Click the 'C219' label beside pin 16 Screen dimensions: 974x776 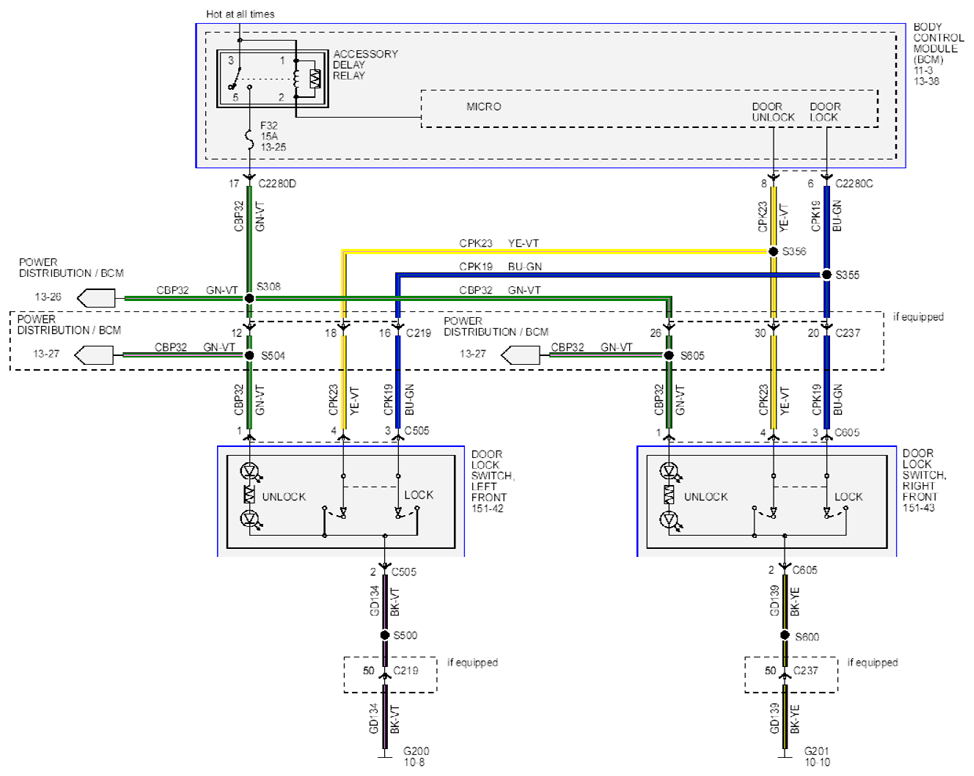[x=418, y=333]
